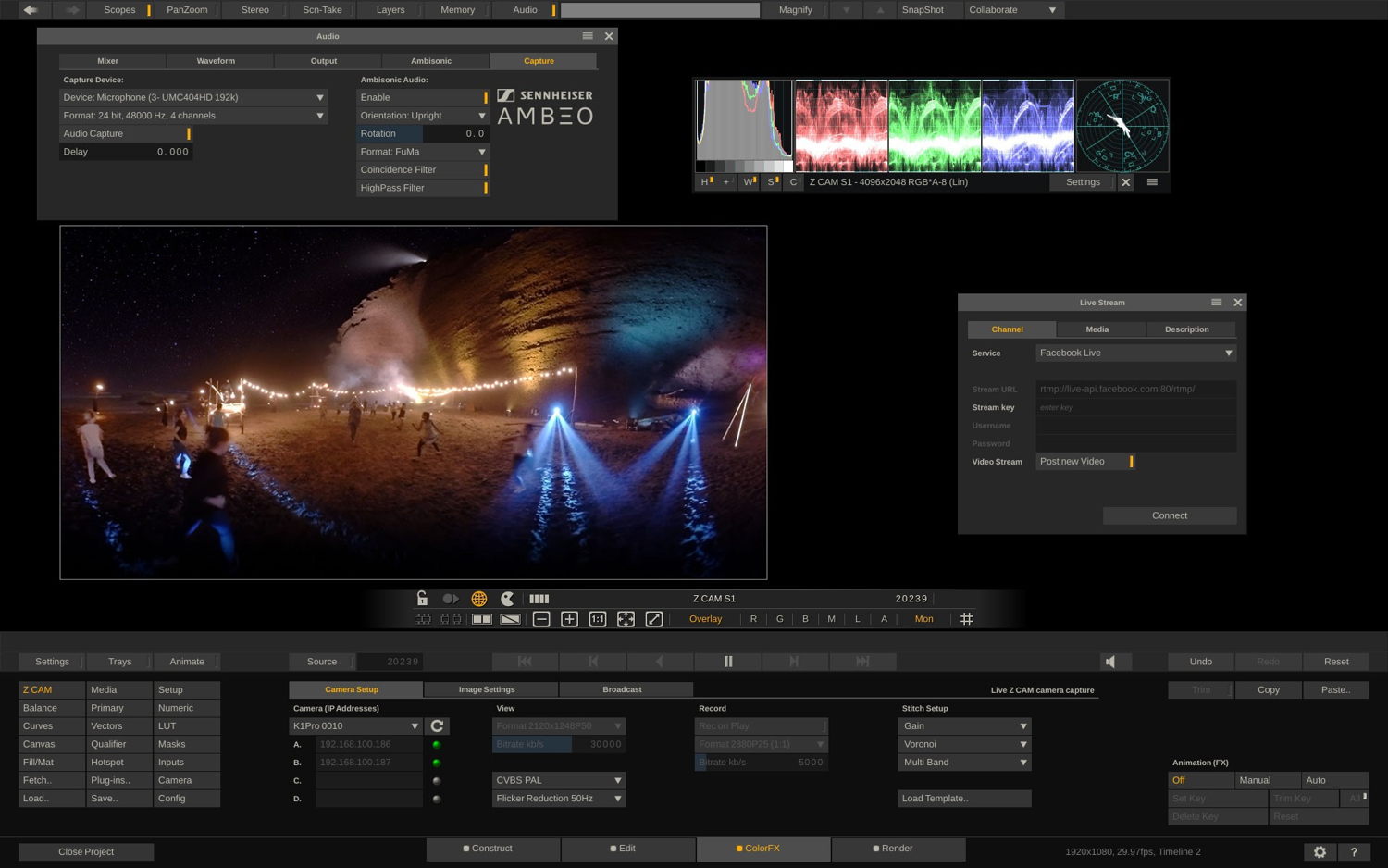Toggle the Coincidence Filter
Screen dimensions: 1388x868
[423, 170]
